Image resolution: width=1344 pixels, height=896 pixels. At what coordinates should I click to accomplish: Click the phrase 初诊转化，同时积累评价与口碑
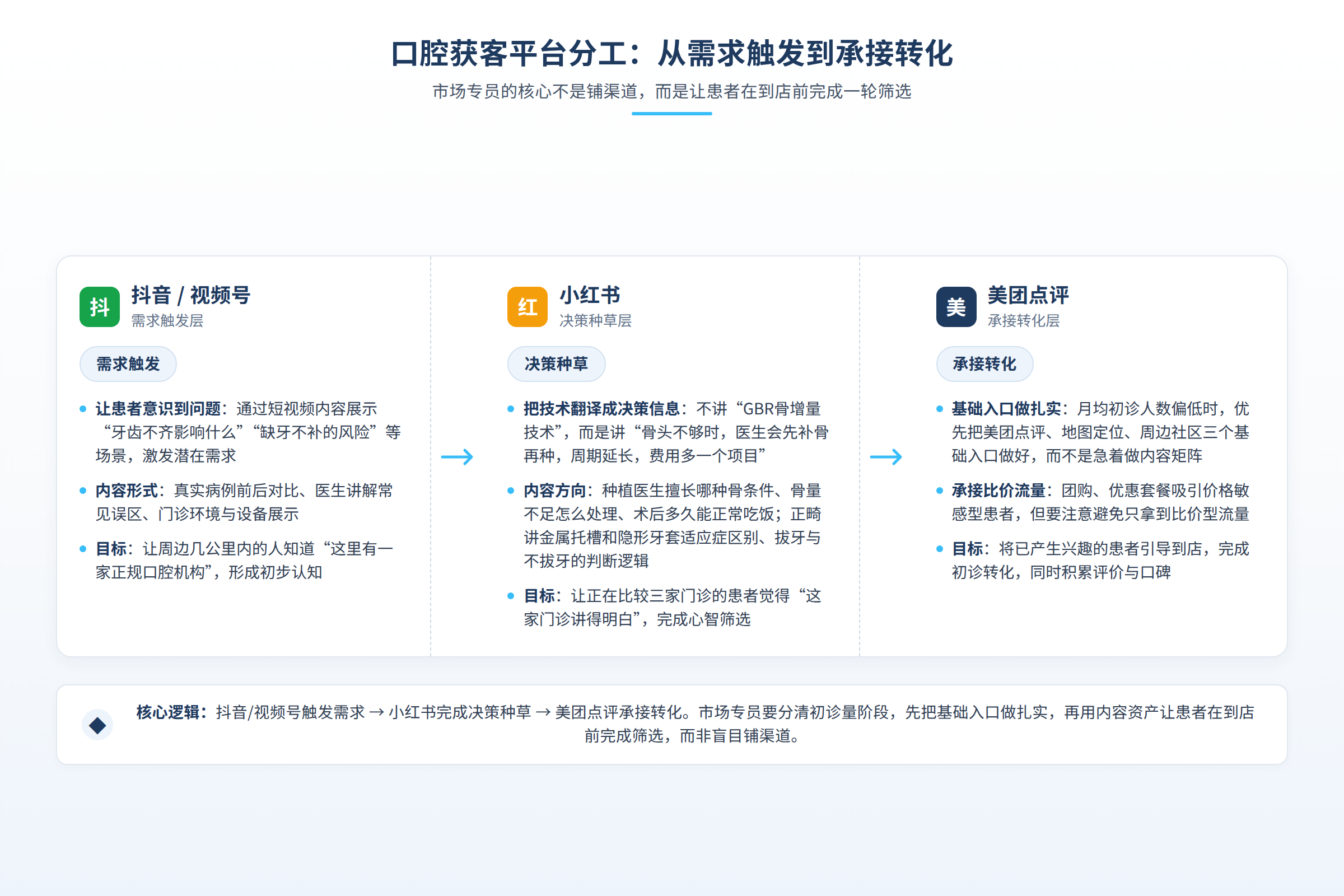click(x=1061, y=572)
